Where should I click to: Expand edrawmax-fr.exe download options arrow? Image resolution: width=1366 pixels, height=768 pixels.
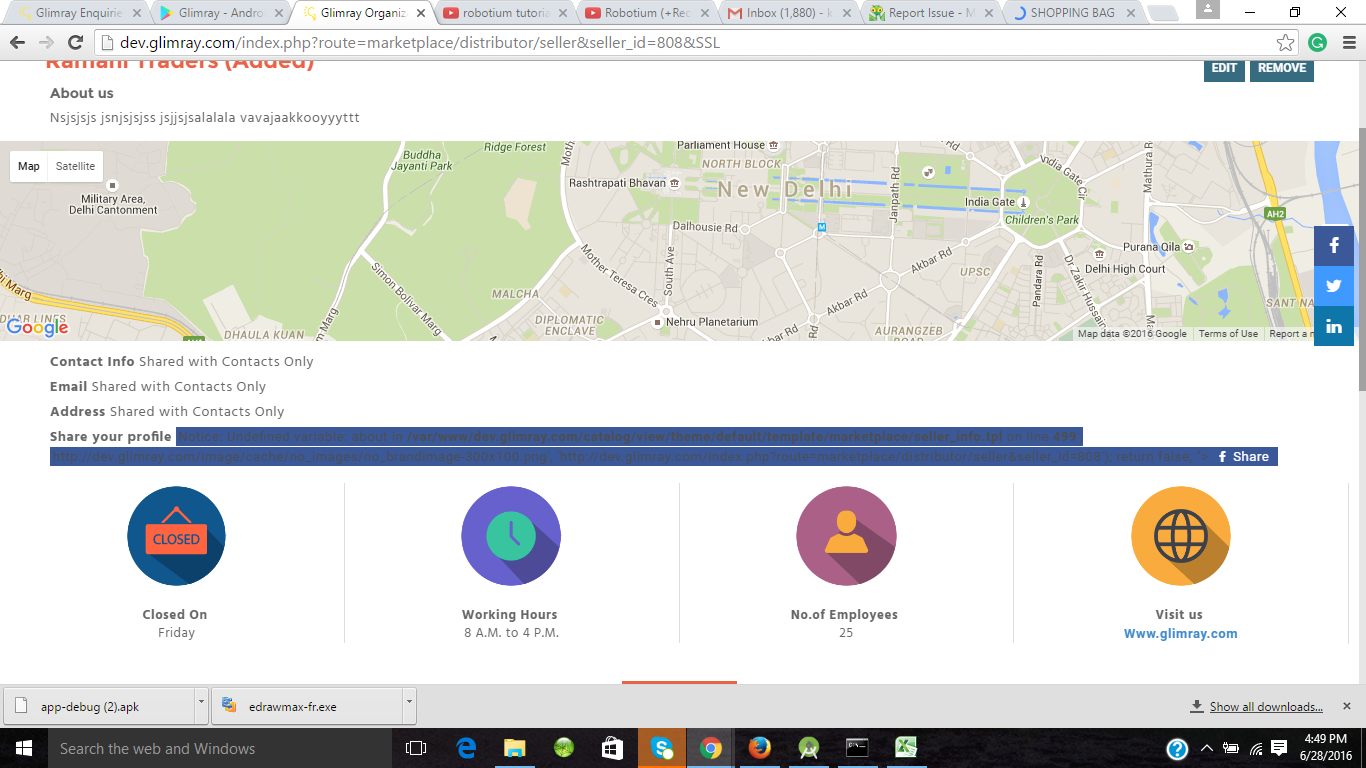pos(409,705)
